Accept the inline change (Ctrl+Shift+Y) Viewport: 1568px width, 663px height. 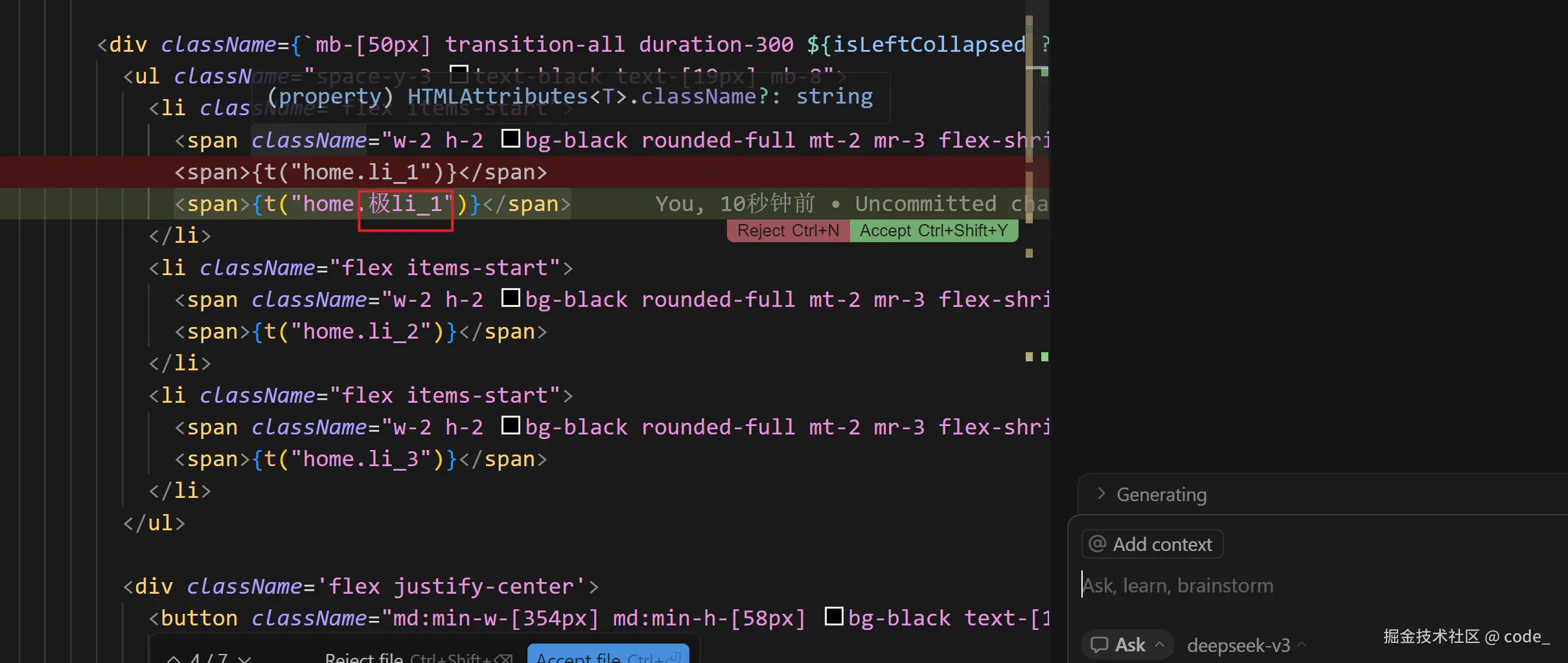[933, 230]
